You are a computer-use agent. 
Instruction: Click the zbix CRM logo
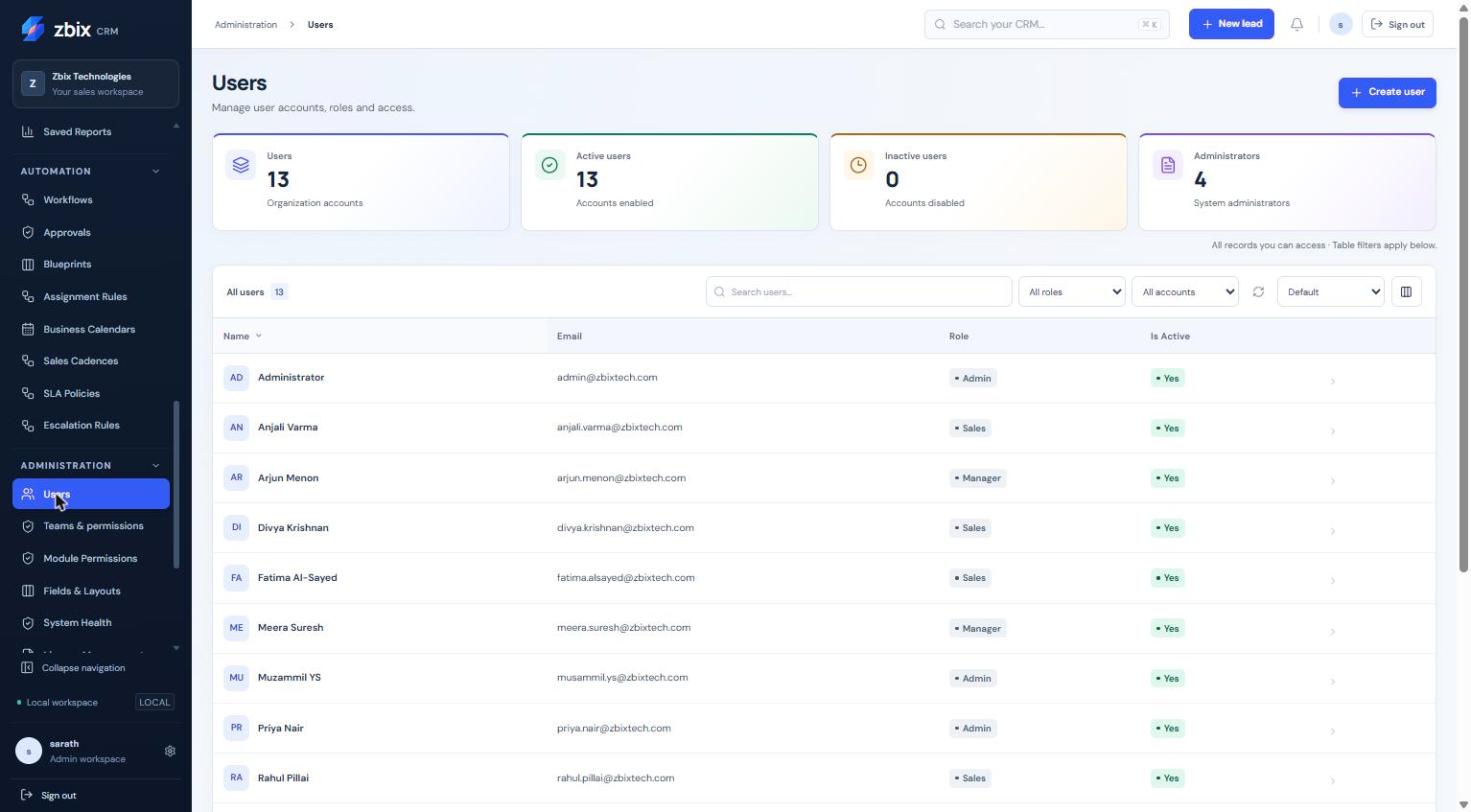click(x=70, y=29)
